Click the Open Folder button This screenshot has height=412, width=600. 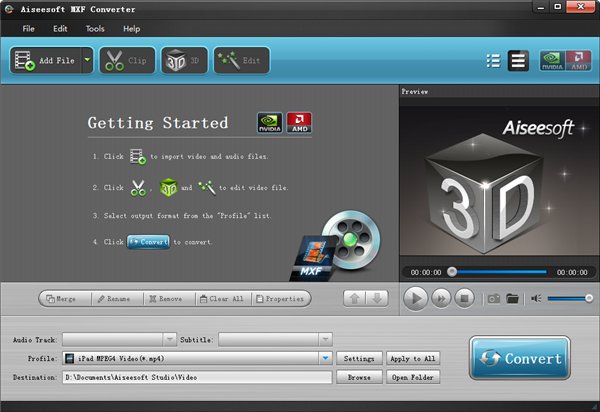pos(413,377)
